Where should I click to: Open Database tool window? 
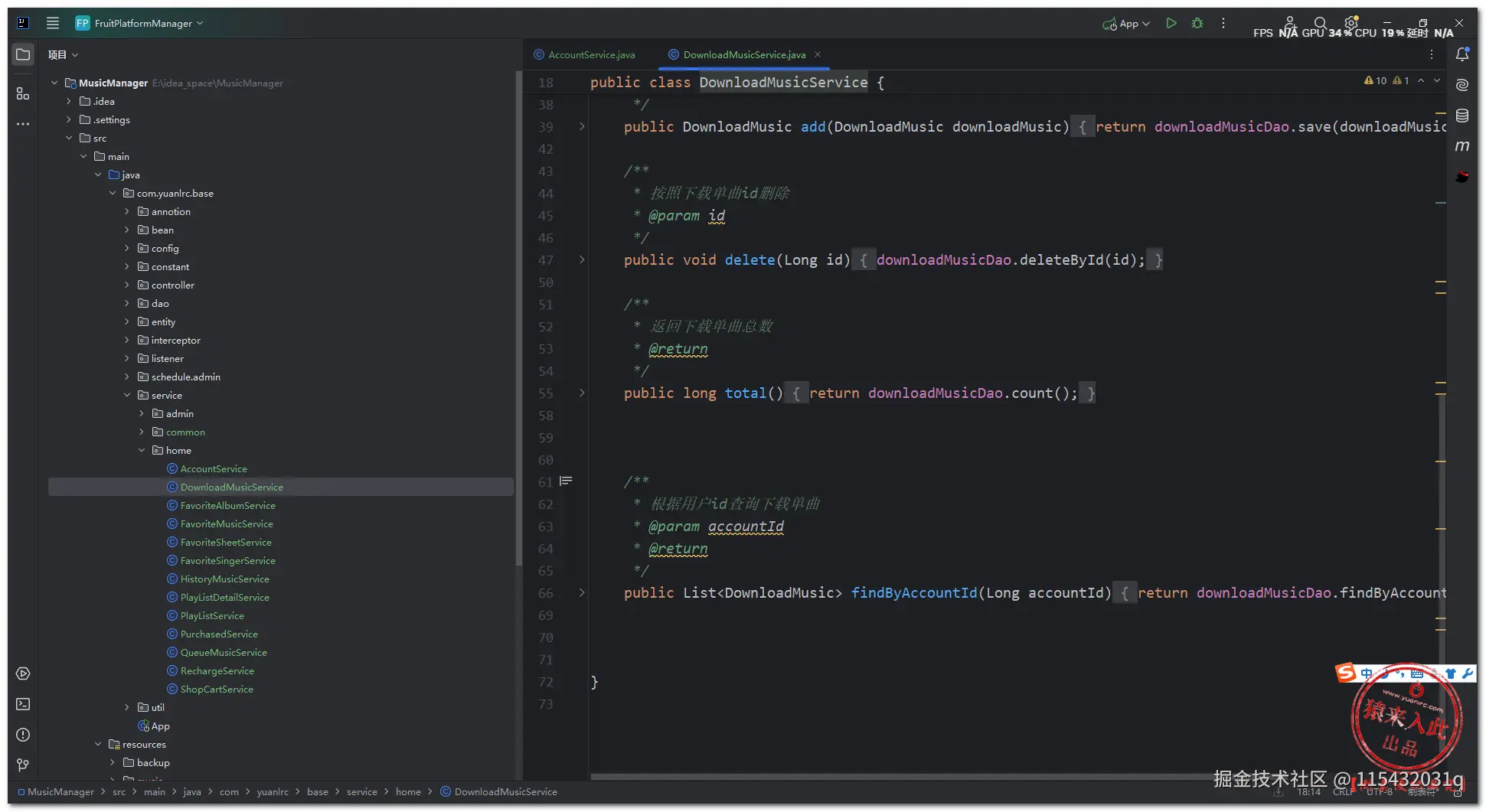pyautogui.click(x=1462, y=116)
